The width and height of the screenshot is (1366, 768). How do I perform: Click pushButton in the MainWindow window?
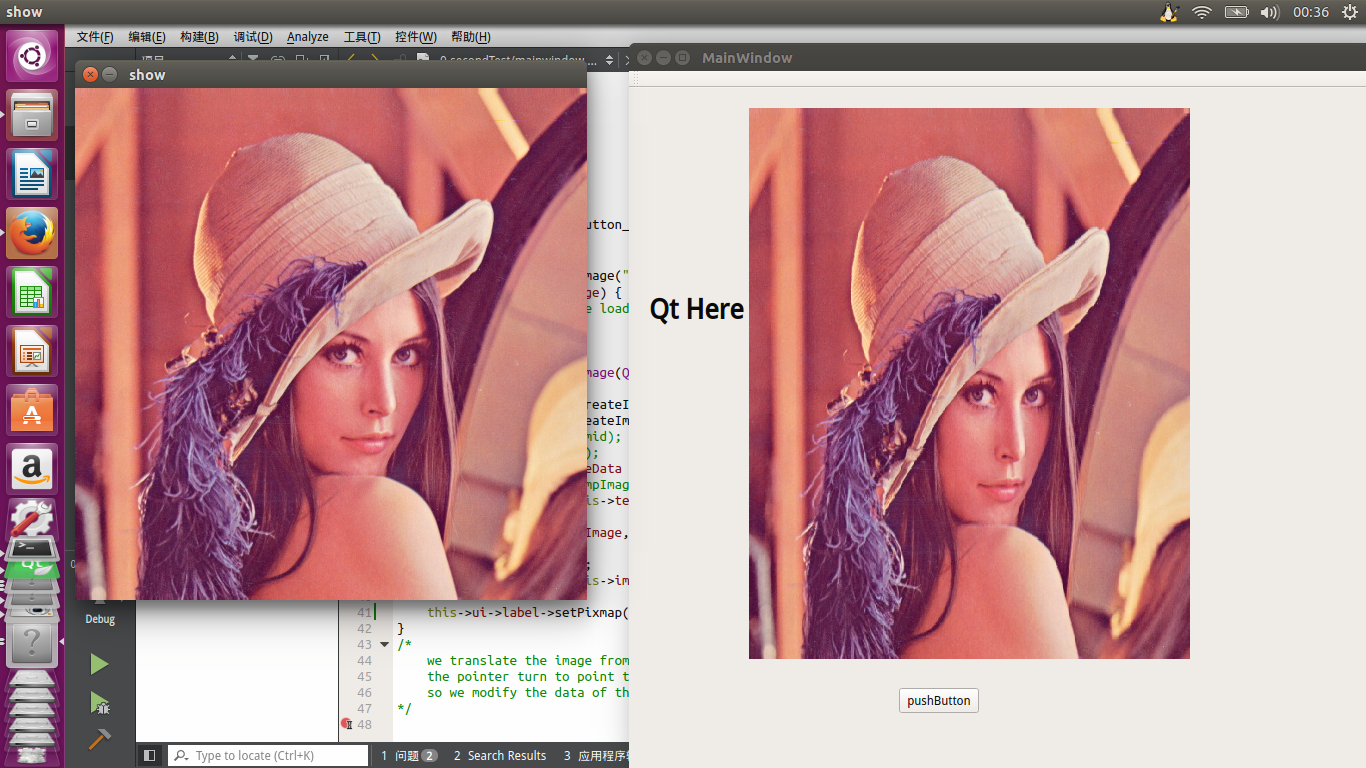939,701
